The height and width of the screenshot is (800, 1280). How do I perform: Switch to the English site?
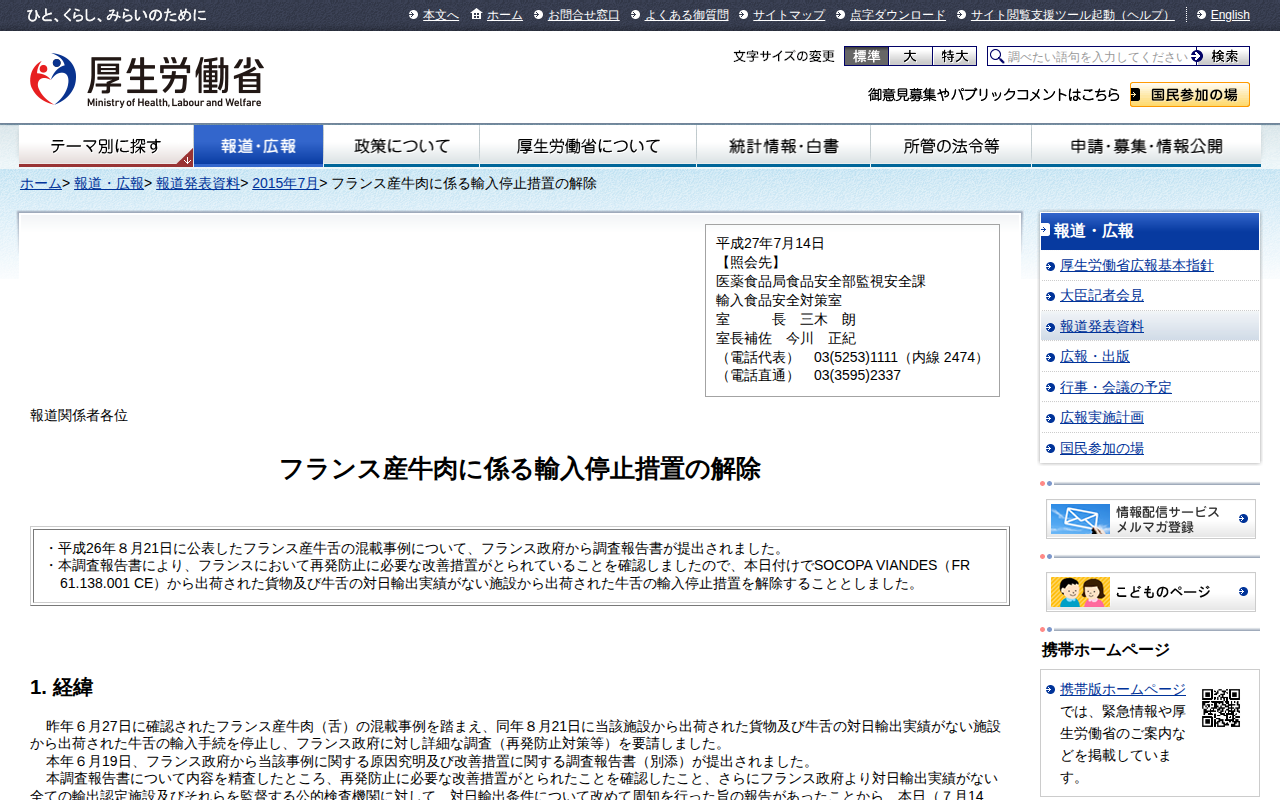[x=1230, y=15]
